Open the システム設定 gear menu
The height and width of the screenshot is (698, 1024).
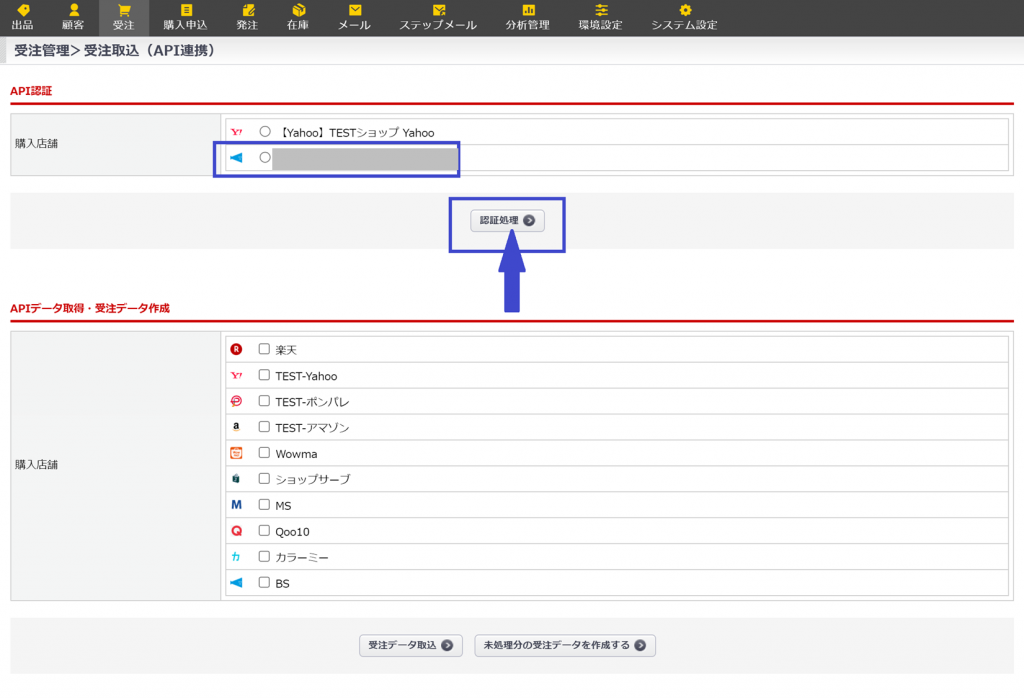(x=684, y=17)
